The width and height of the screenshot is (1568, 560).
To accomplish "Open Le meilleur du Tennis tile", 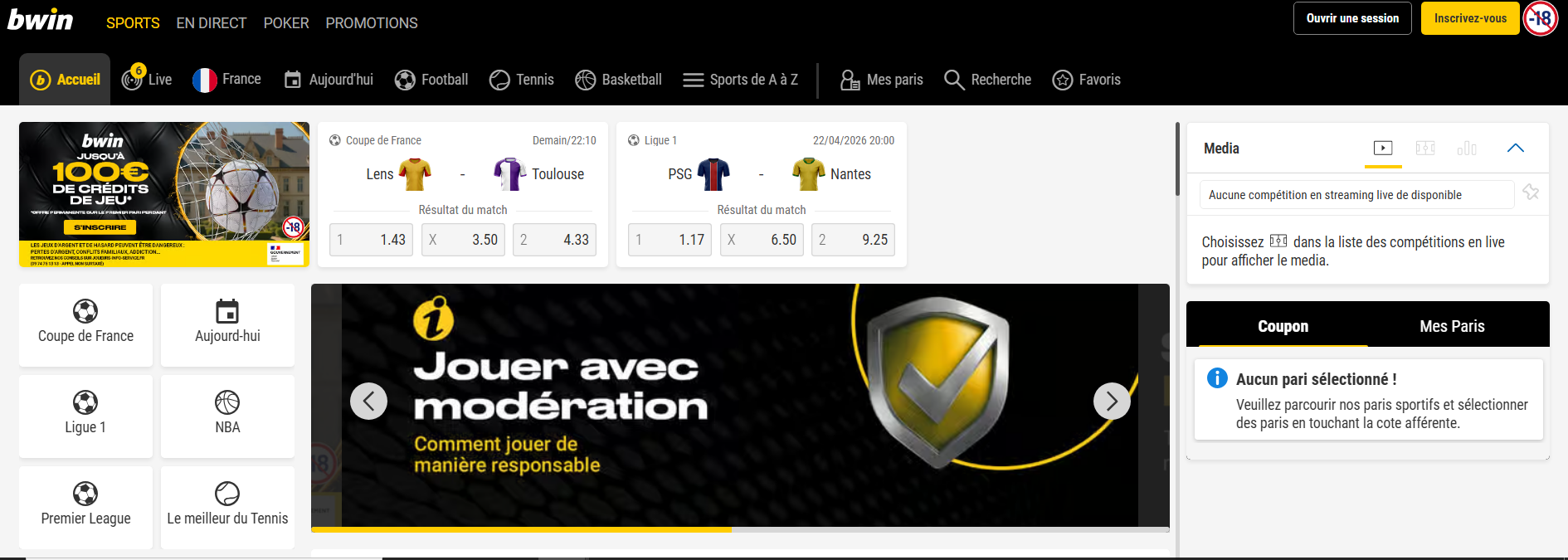I will coord(227,508).
